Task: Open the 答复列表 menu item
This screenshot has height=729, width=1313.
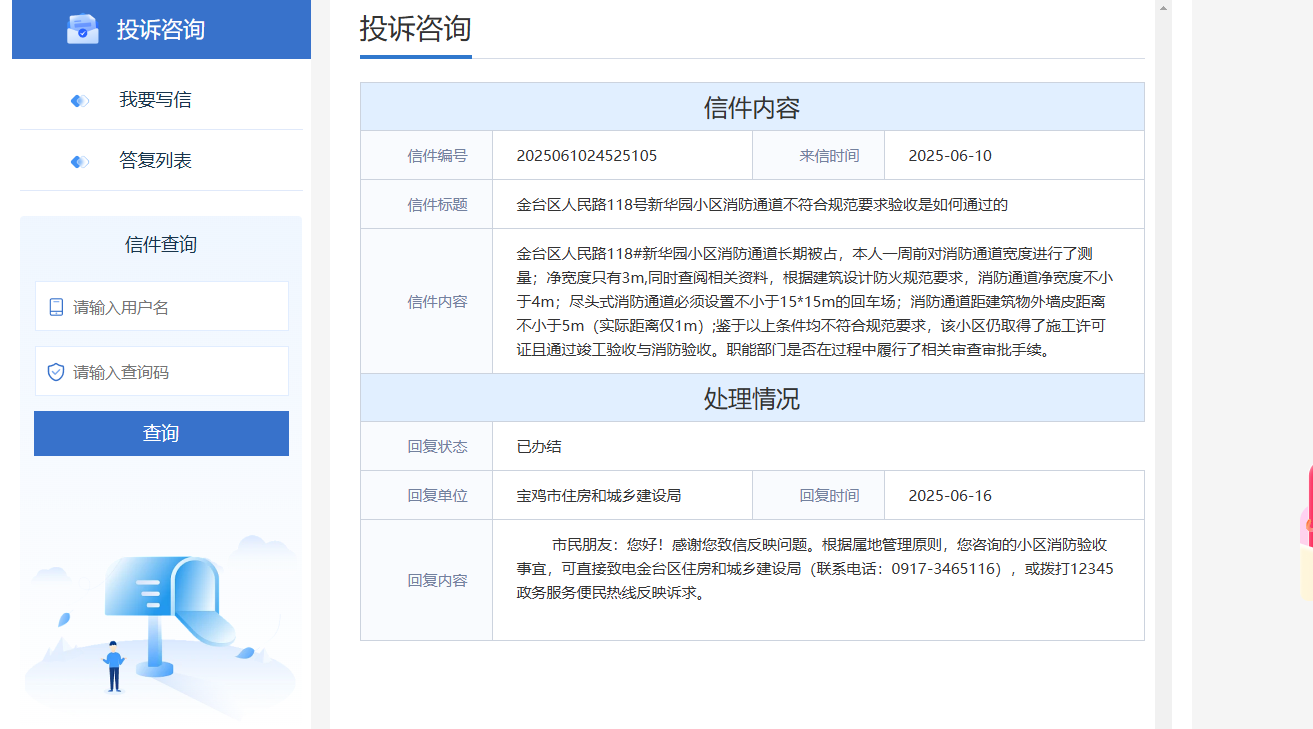Action: click(x=155, y=161)
